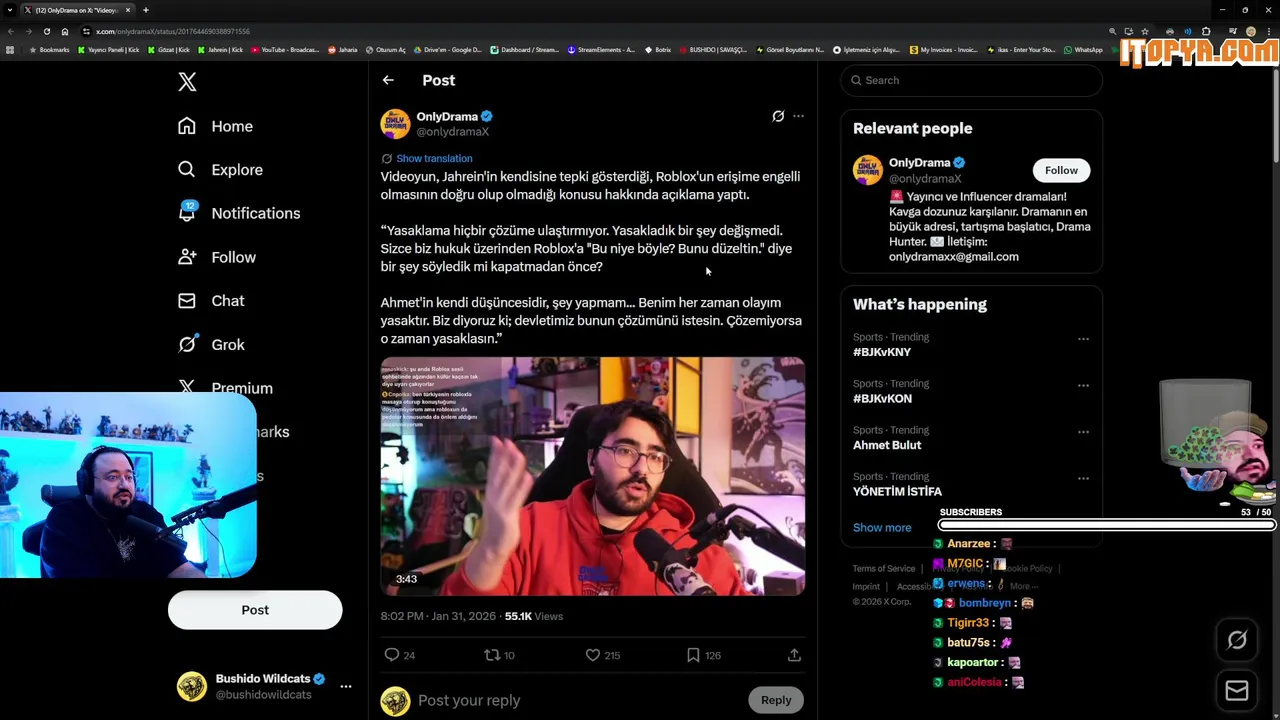The width and height of the screenshot is (1280, 720).
Task: Open Explore from the sidebar
Action: [220, 170]
